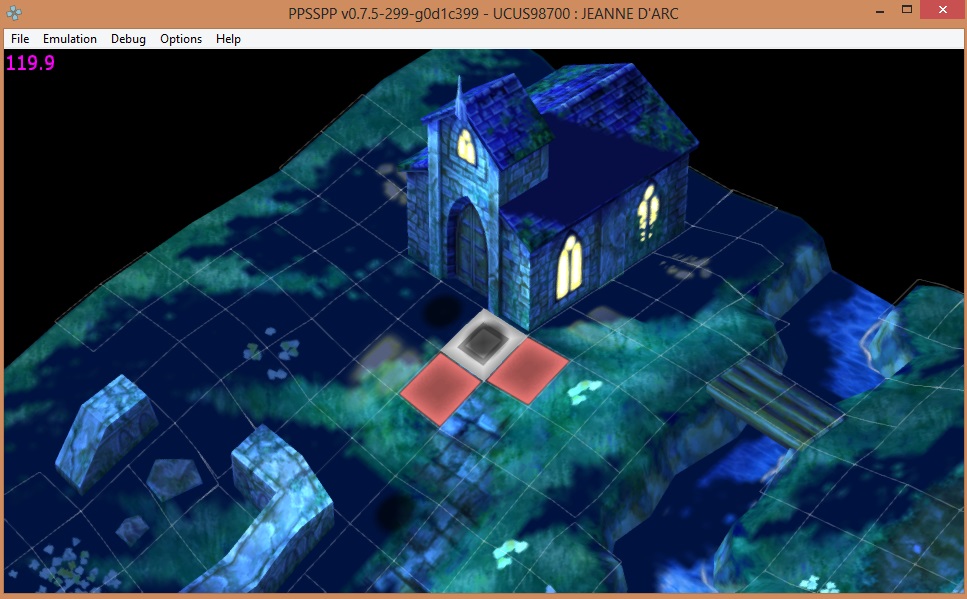Open the Emulation menu
967x599 pixels.
[70, 39]
